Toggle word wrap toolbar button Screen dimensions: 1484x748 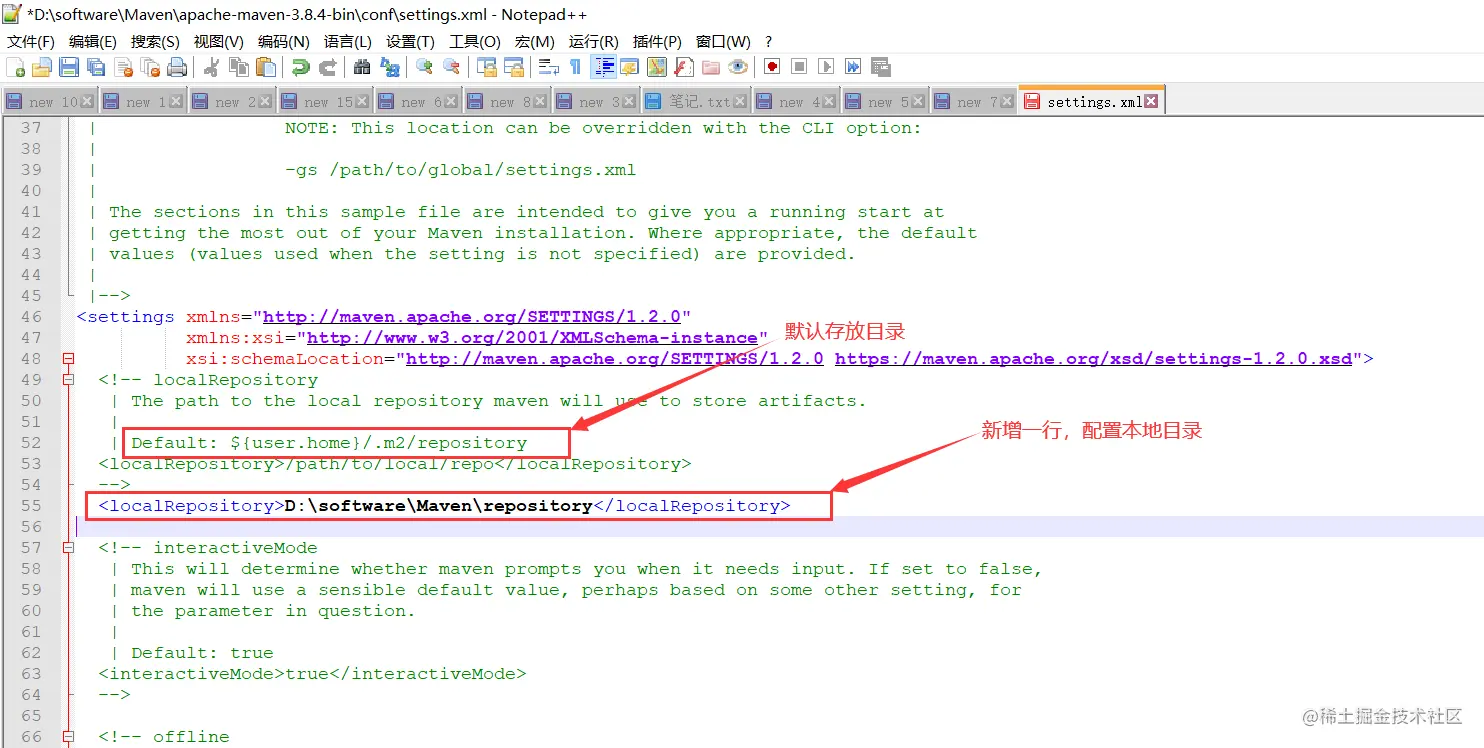[549, 67]
